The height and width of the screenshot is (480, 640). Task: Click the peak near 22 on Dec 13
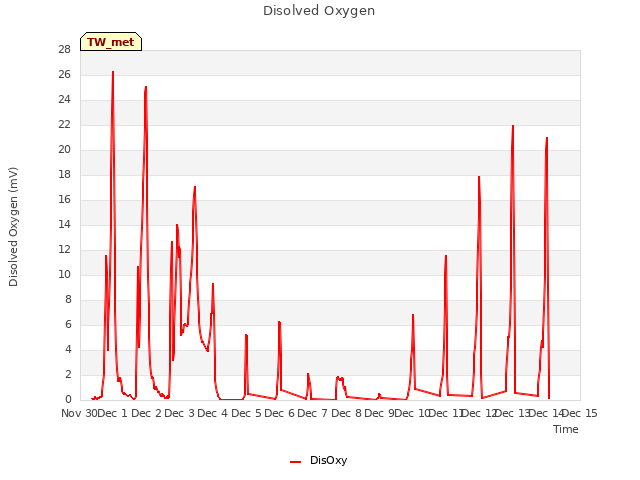[513, 126]
